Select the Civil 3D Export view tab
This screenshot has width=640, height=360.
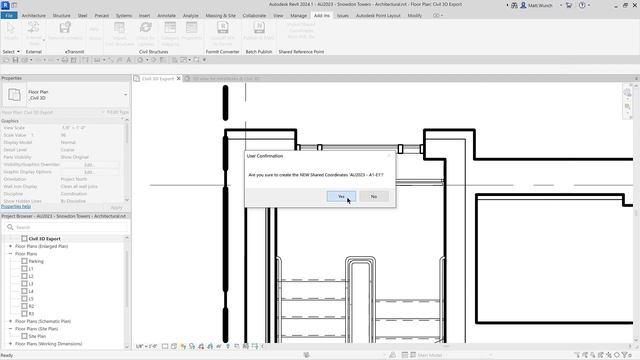pos(158,78)
